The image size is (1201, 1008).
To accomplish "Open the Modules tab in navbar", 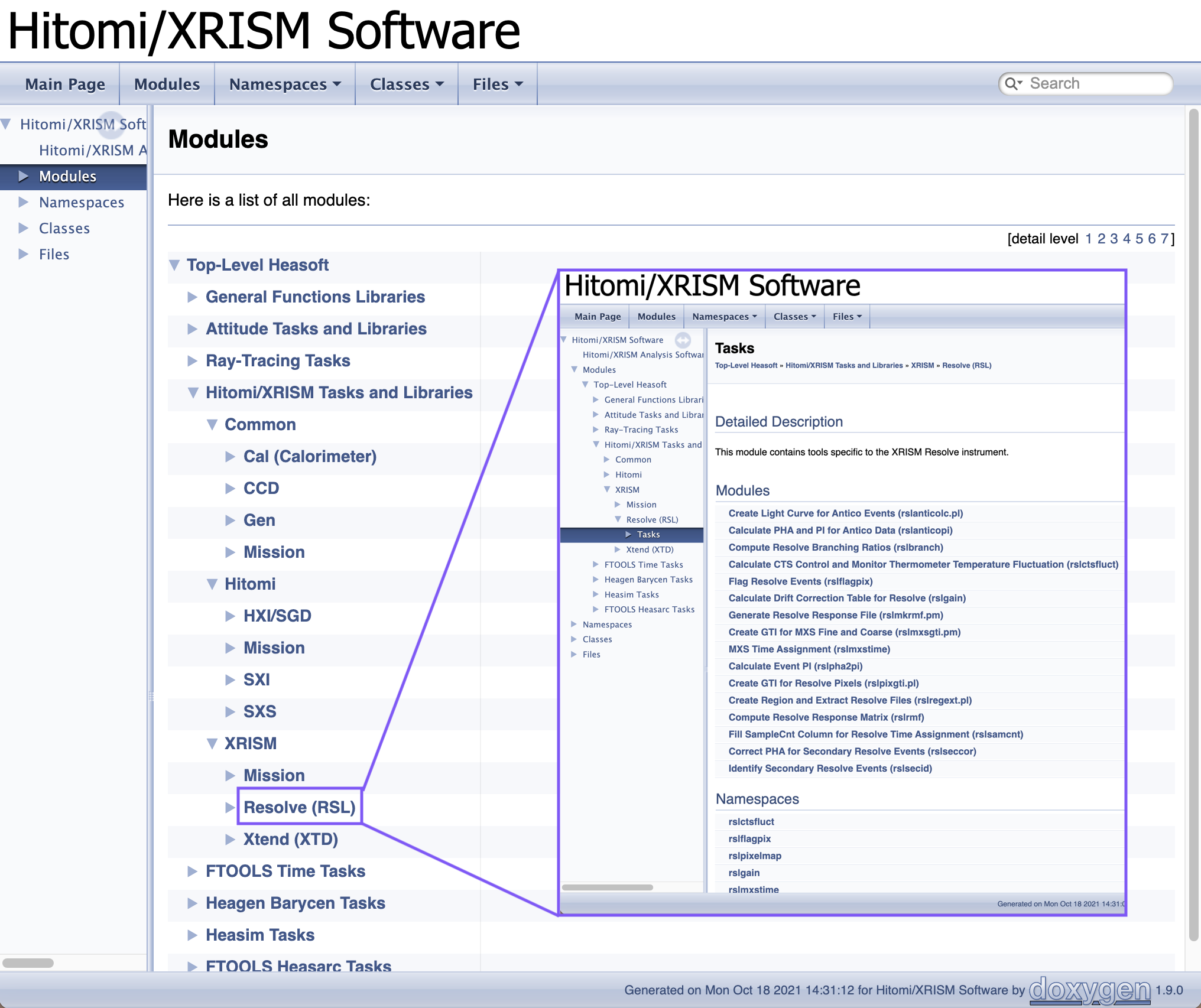I will click(x=167, y=84).
